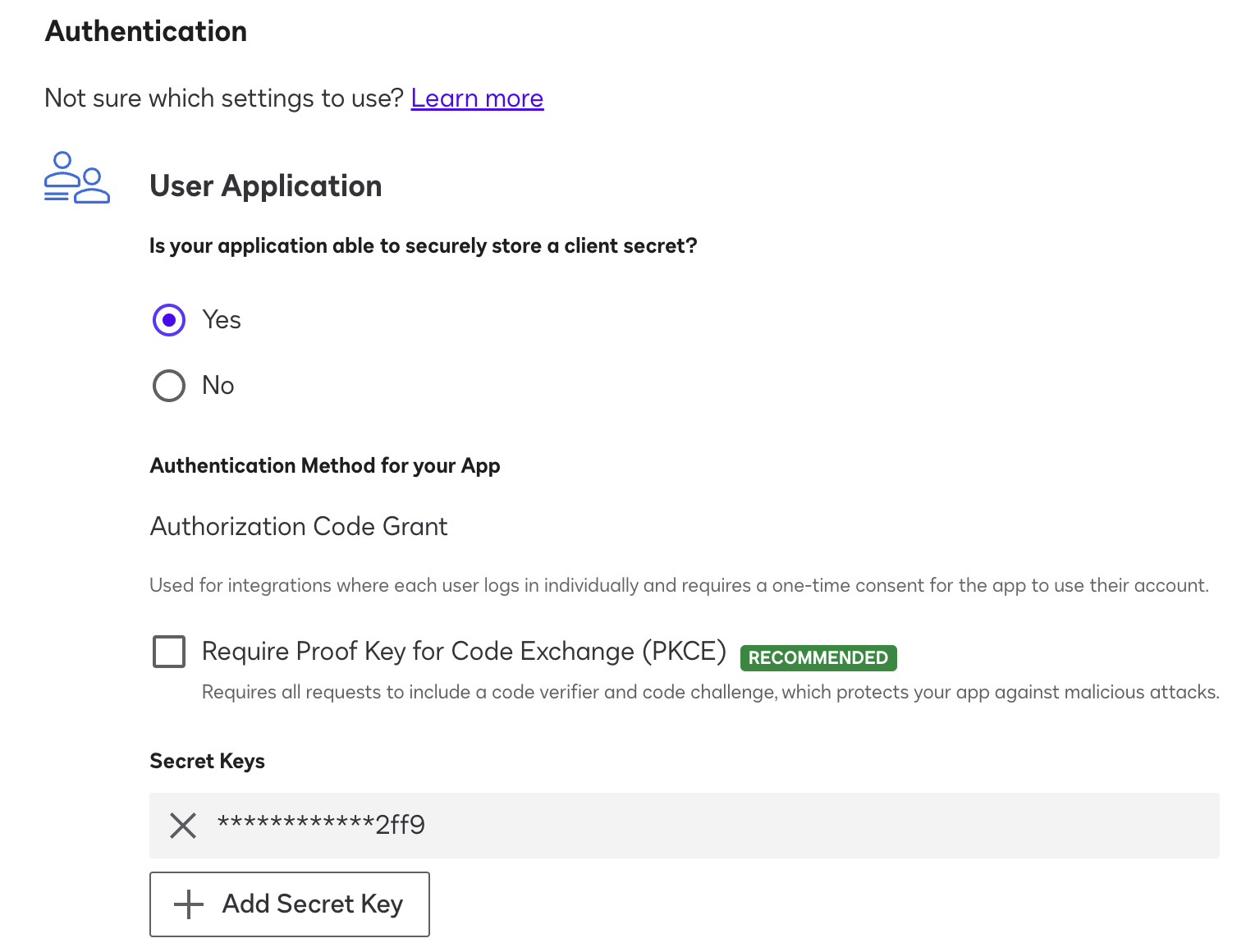Click the Authorization Code Grant label
Image resolution: width=1246 pixels, height=952 pixels.
[x=298, y=526]
